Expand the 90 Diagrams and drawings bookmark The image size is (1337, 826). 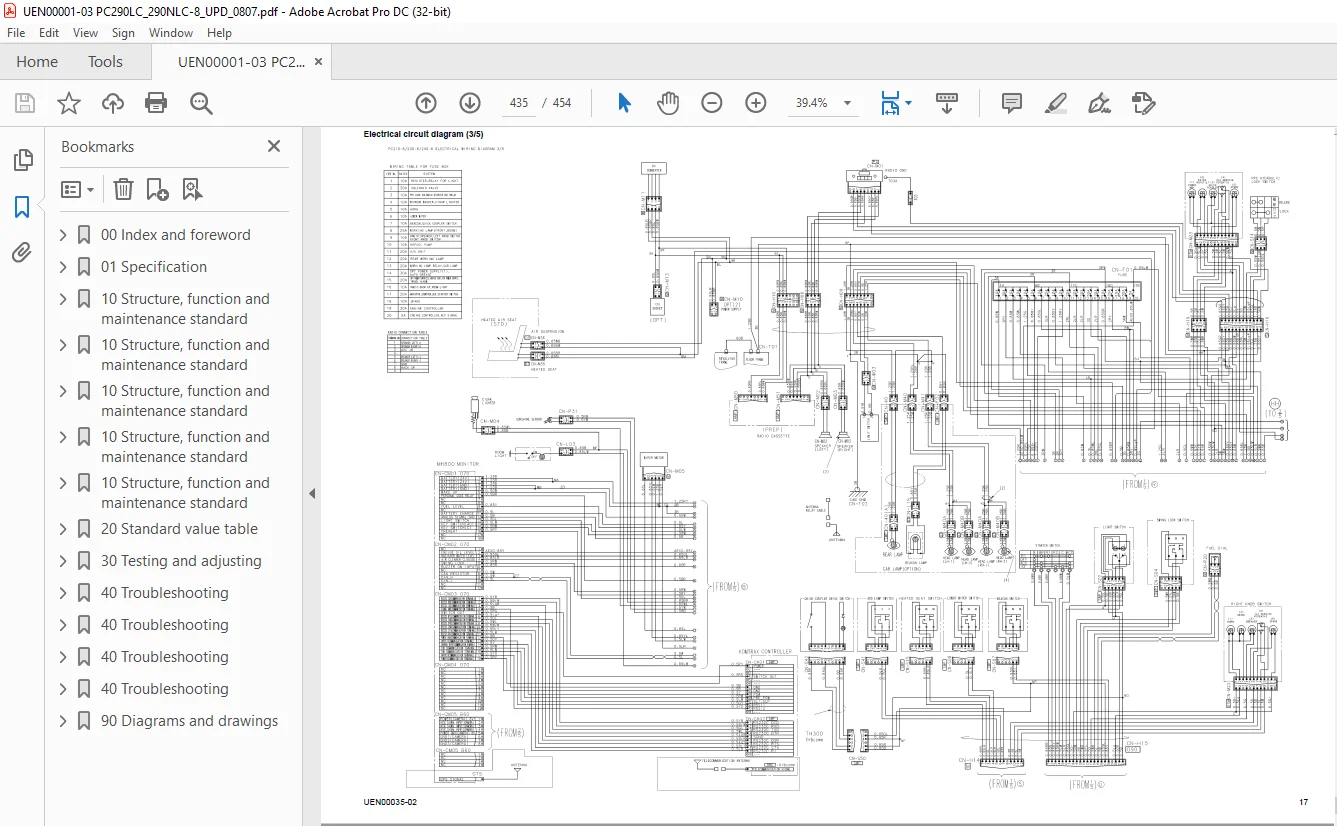(x=63, y=721)
